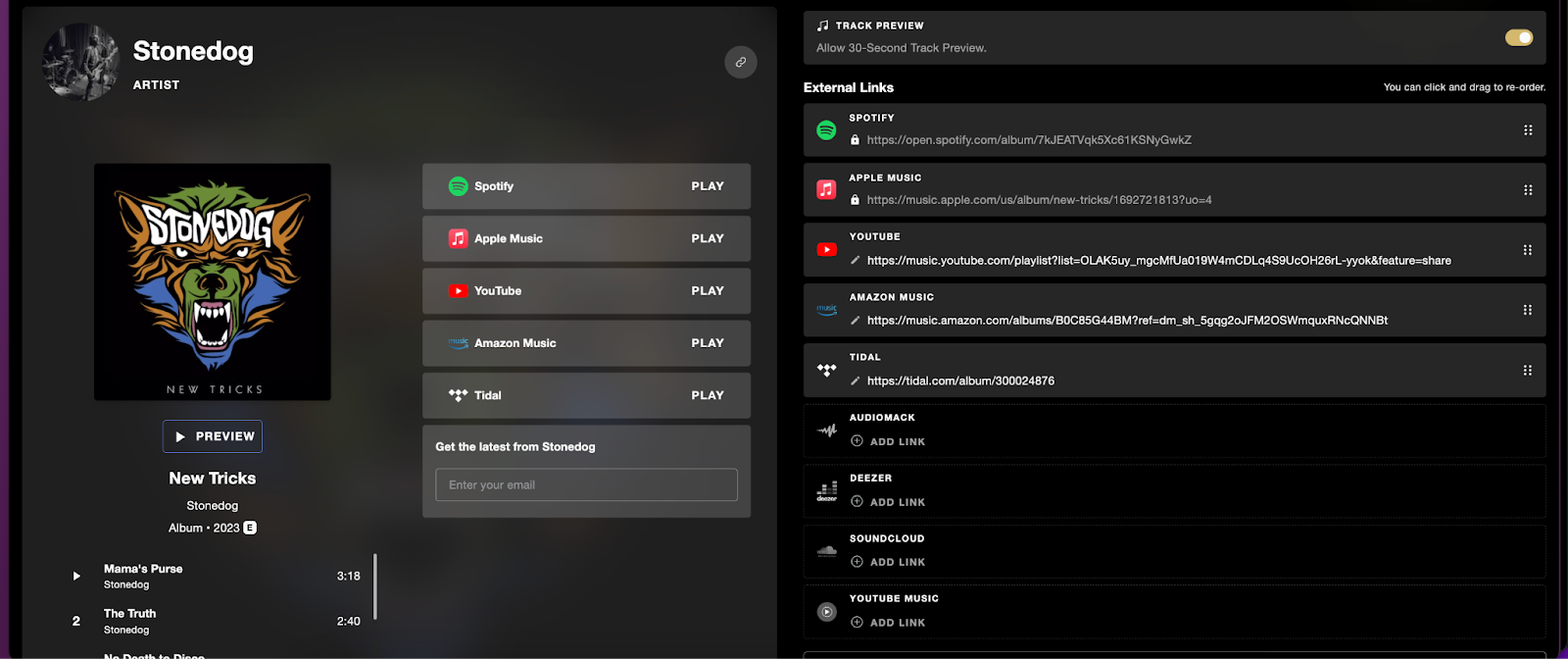Click the Amazon Music logo in preview row
This screenshot has width=1568, height=659.
pyautogui.click(x=458, y=343)
